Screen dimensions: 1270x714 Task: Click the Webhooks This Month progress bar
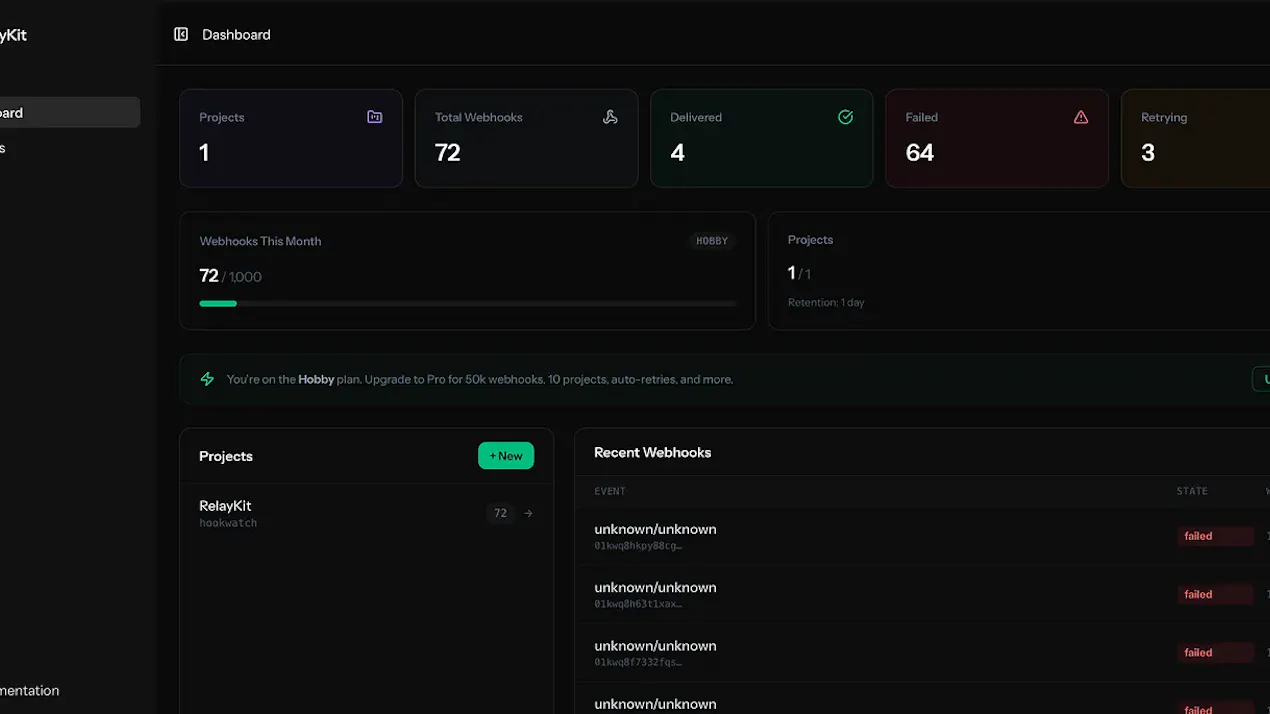click(467, 303)
